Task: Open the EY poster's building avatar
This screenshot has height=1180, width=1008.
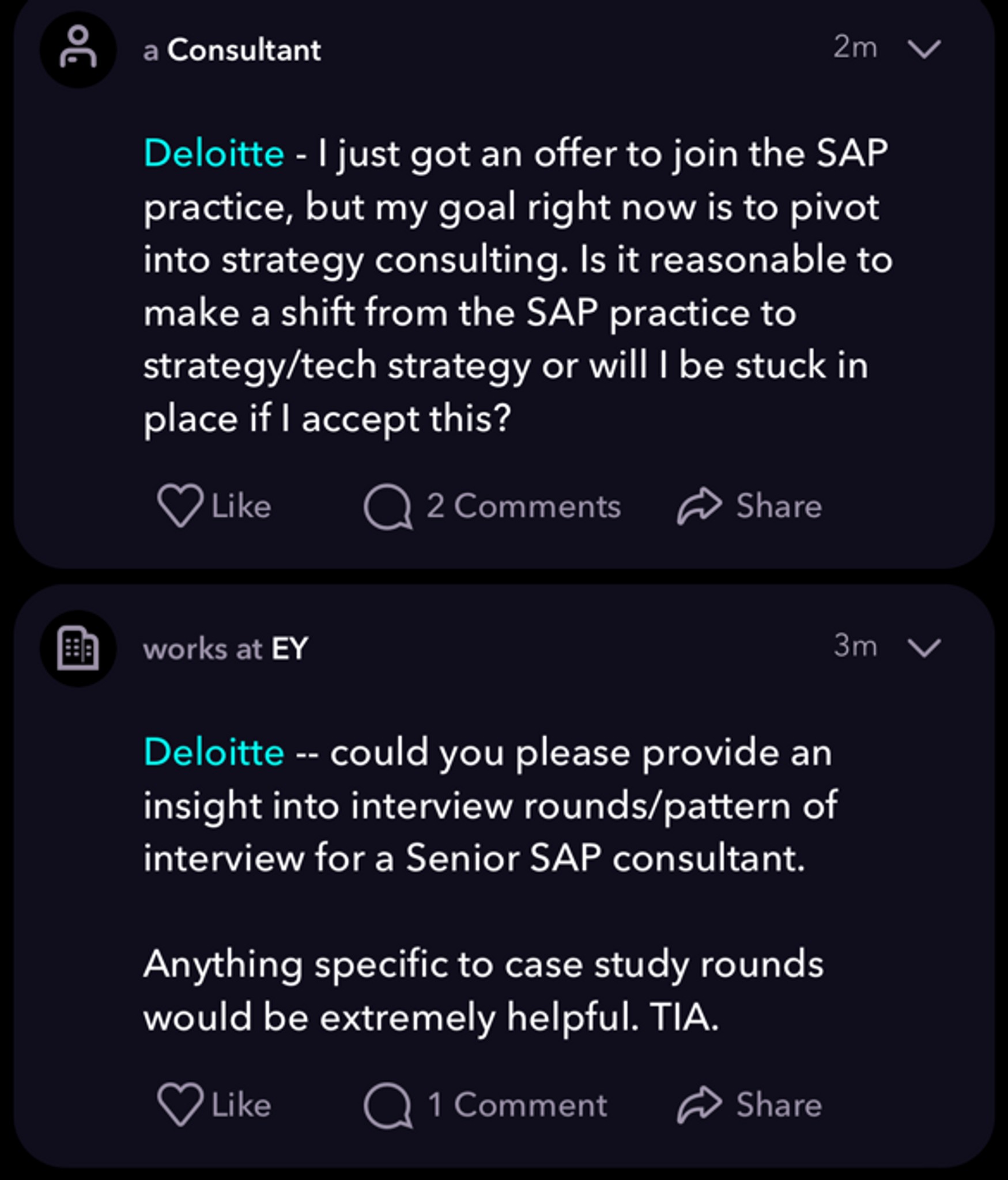Action: pos(78,648)
